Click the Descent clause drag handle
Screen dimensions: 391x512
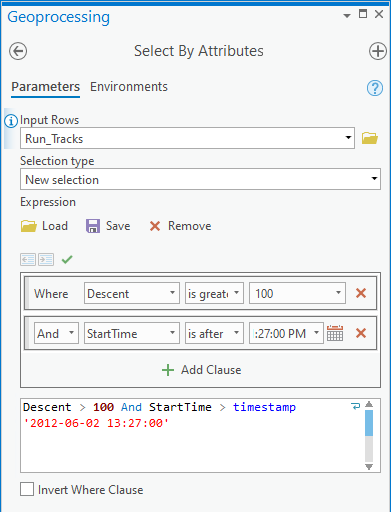coord(27,293)
